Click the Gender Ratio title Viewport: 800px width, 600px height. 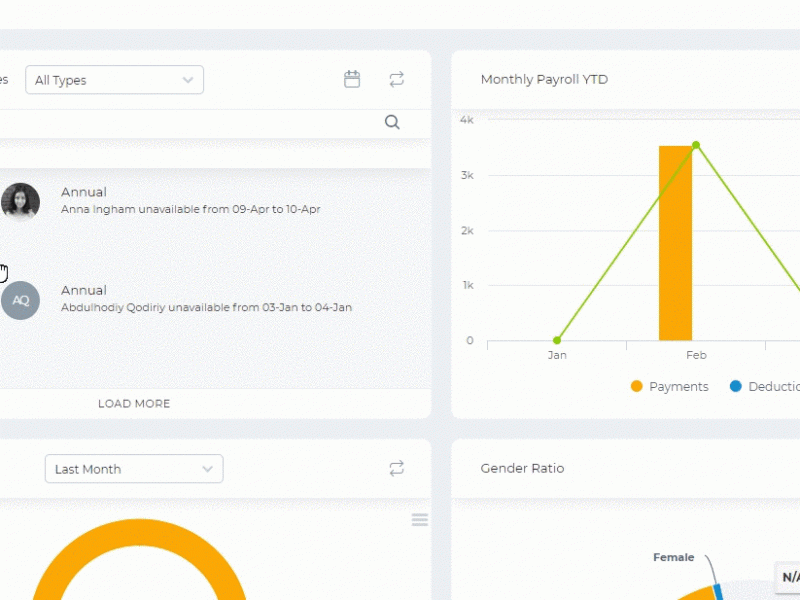click(522, 468)
